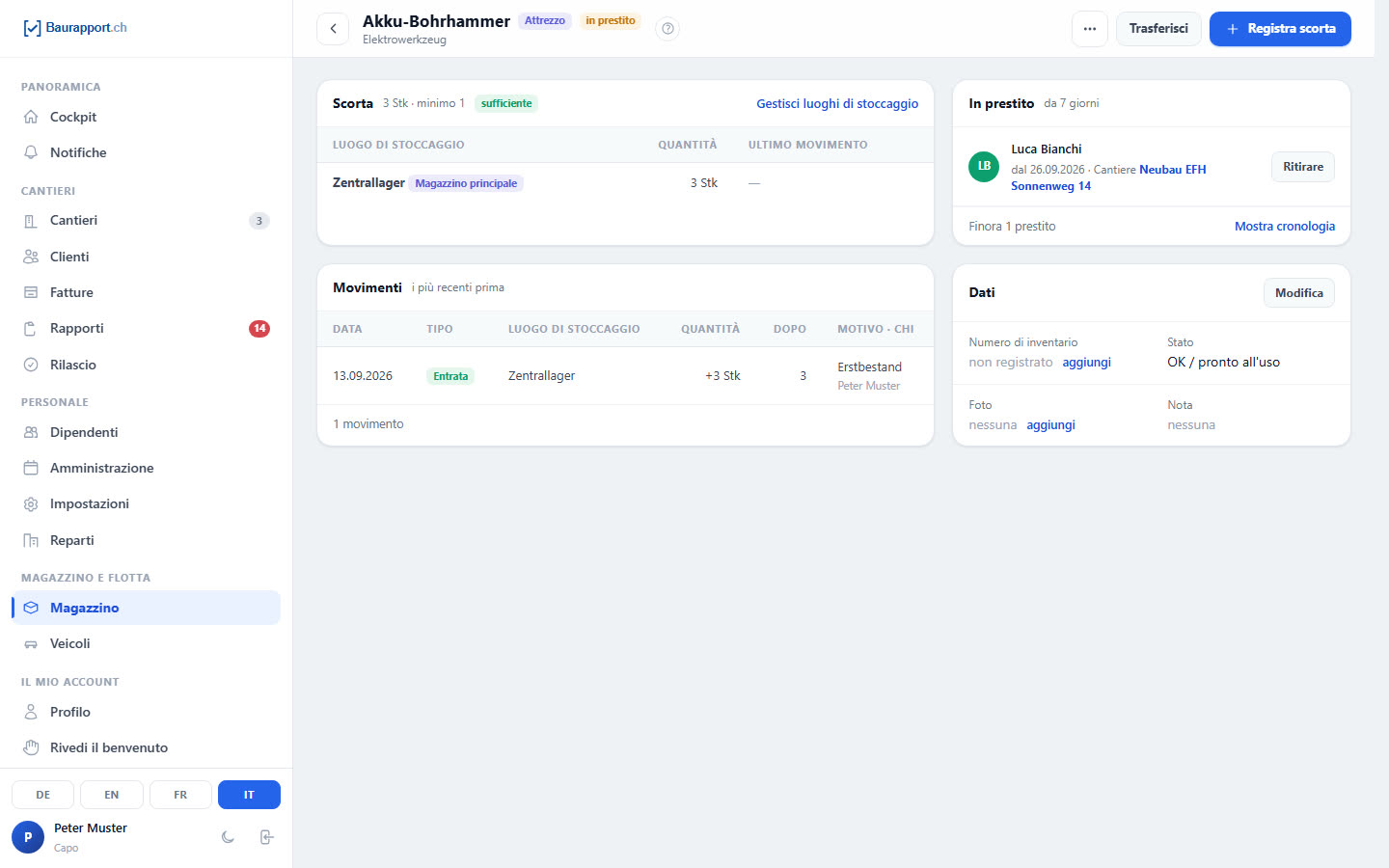This screenshot has height=868, width=1389.
Task: Click the Profilo person icon
Action: (31, 712)
